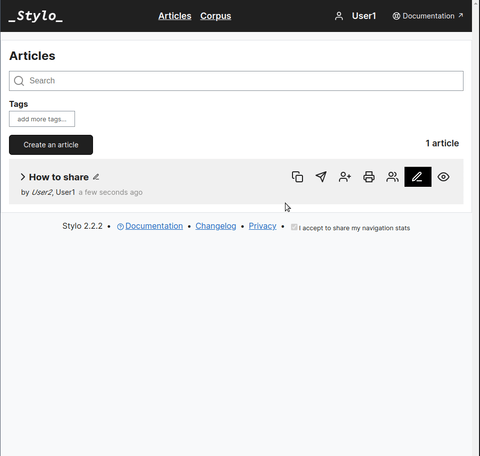Click the How to share title
480x456 pixels.
59,177
